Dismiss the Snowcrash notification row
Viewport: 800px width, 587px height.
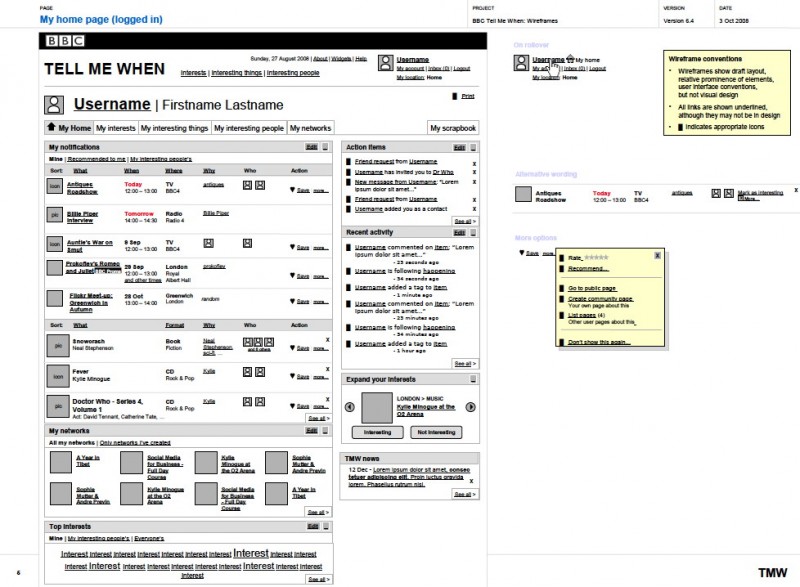[327, 340]
